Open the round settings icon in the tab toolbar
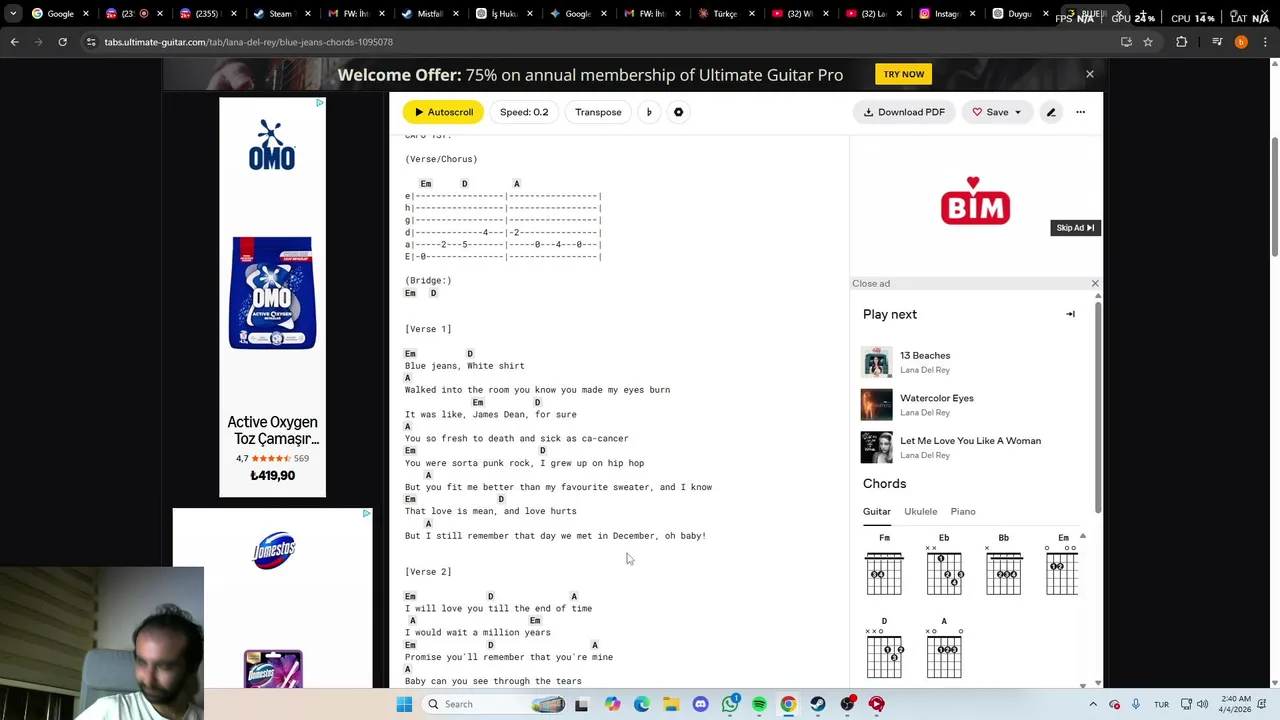The height and width of the screenshot is (720, 1280). [x=678, y=112]
